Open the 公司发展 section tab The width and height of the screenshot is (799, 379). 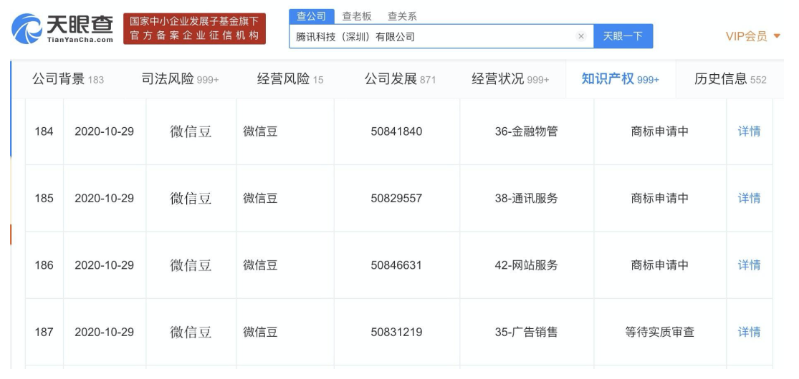click(x=400, y=79)
